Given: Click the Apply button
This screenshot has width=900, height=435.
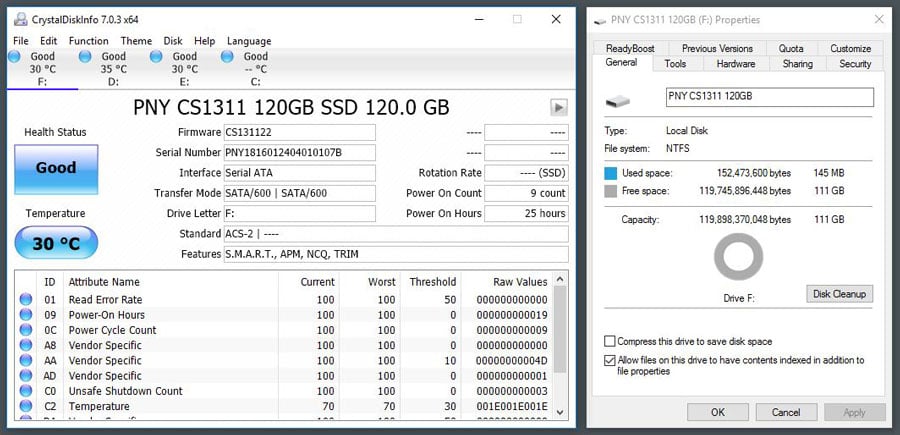Looking at the screenshot, I should coord(855,412).
